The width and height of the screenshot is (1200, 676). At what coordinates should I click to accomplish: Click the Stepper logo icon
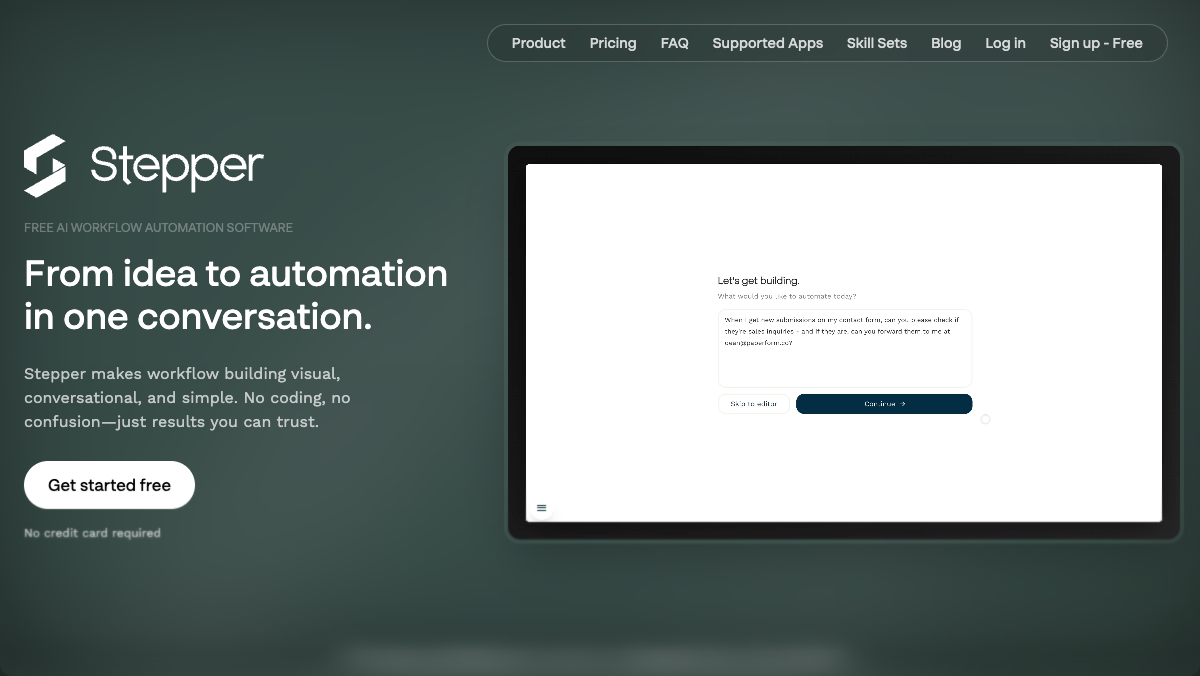pos(45,166)
